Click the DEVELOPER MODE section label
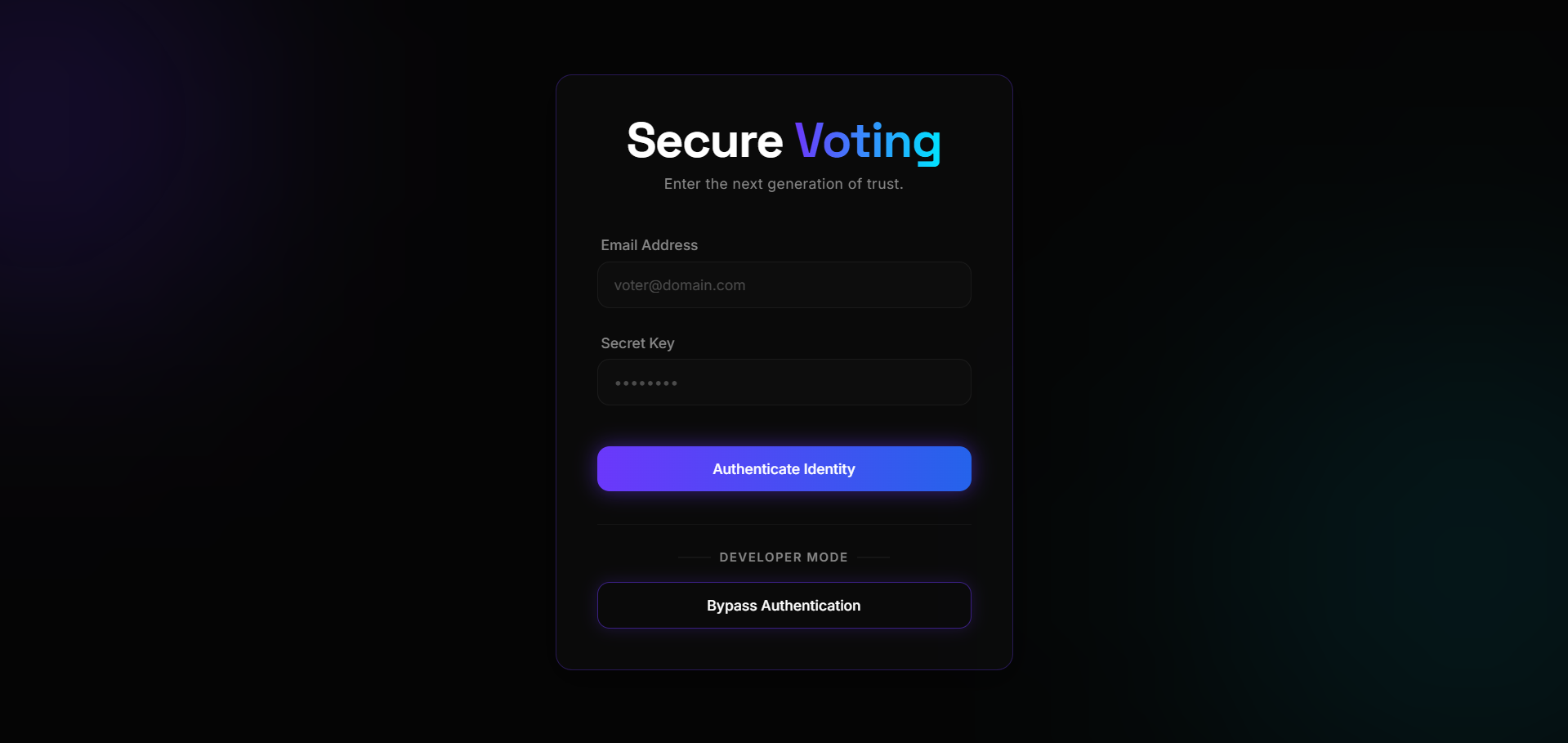Viewport: 1568px width, 743px height. tap(784, 557)
